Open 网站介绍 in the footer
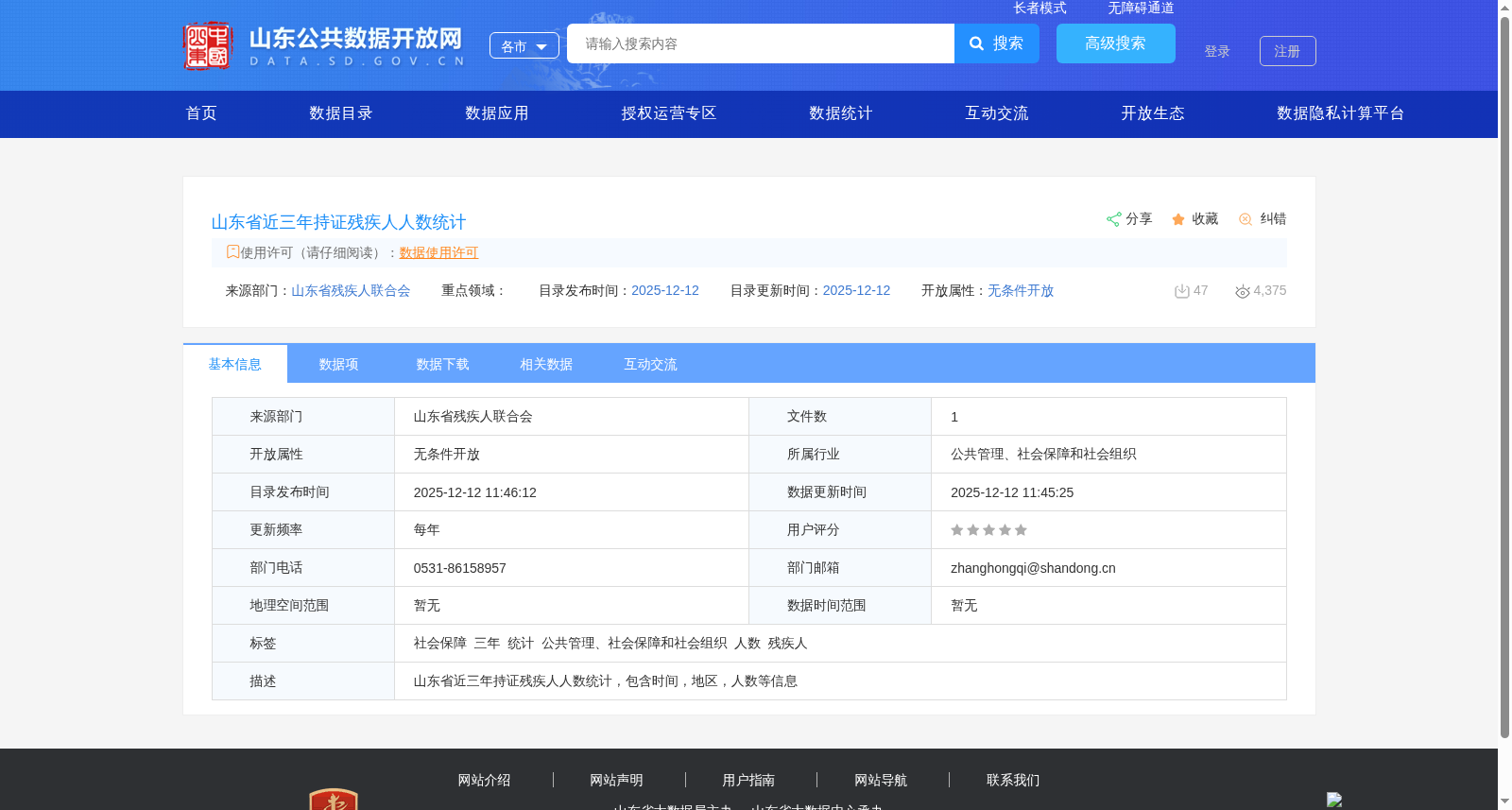The image size is (1512, 810). [484, 780]
